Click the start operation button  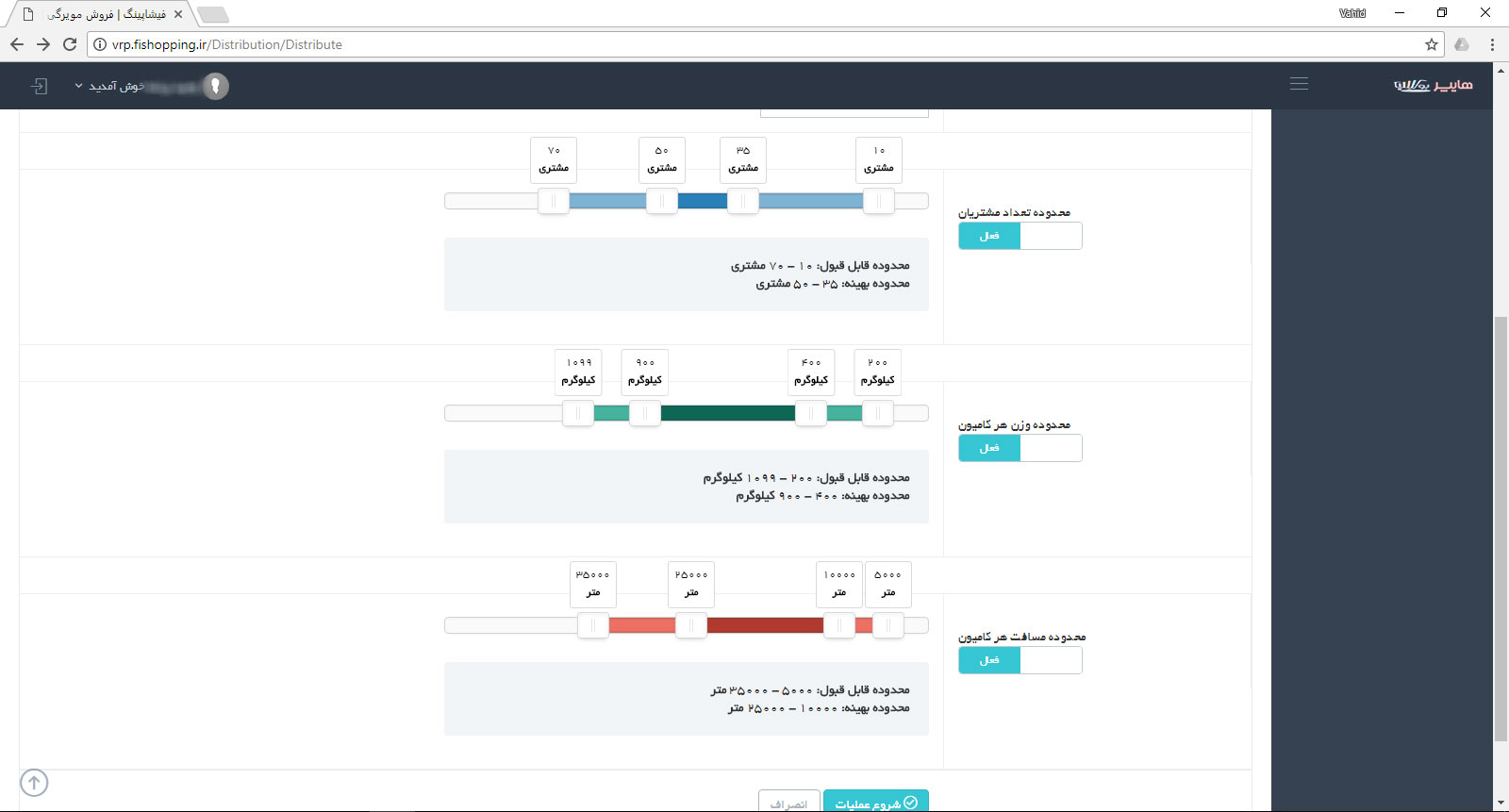pyautogui.click(x=875, y=803)
